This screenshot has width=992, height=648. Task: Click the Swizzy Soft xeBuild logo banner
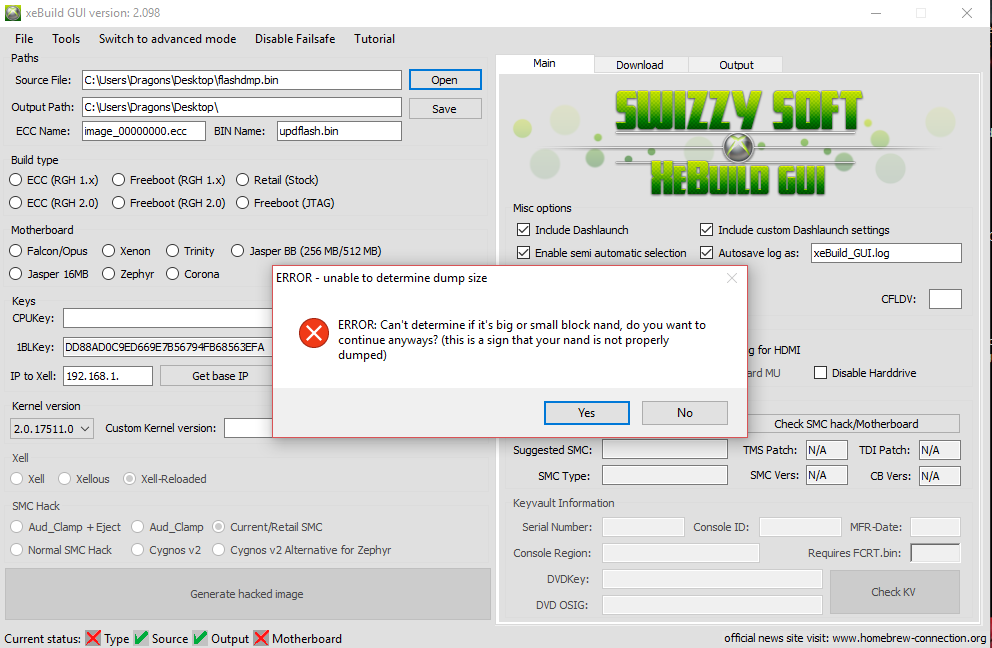tap(737, 141)
